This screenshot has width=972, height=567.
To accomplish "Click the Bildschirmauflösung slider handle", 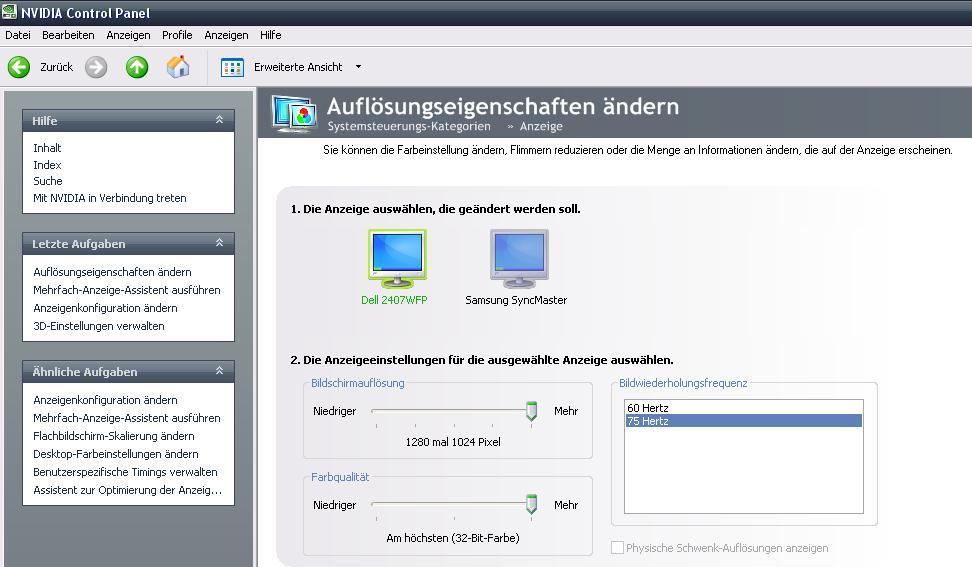I will click(x=531, y=411).
